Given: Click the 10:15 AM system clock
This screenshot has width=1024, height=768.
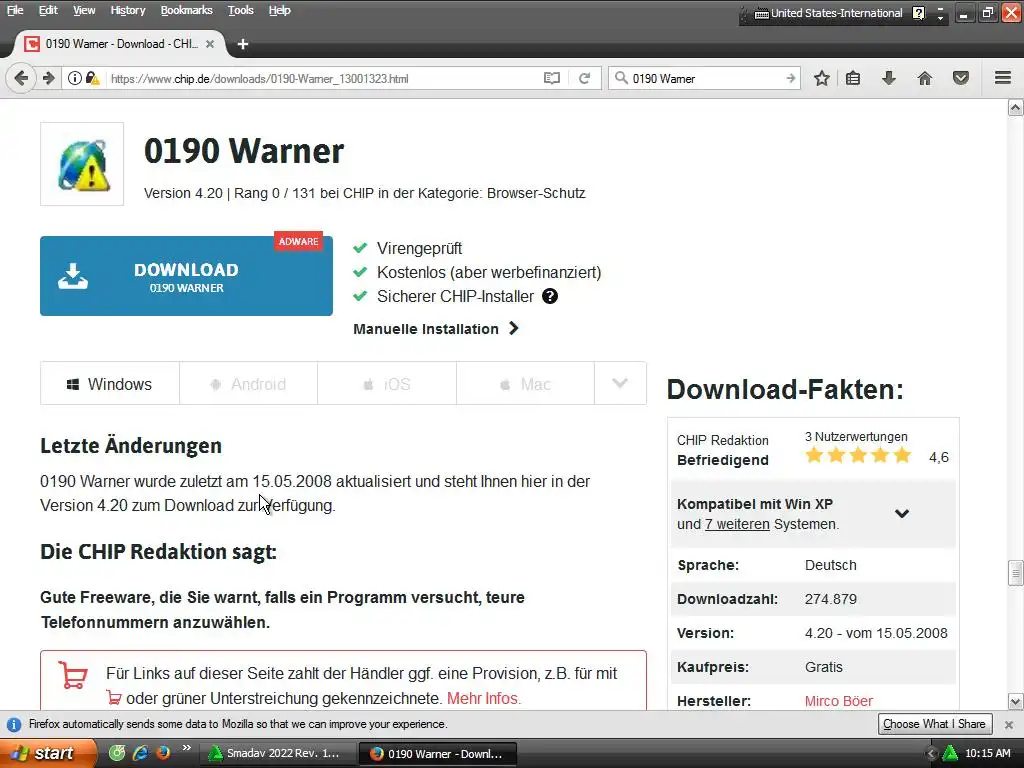Looking at the screenshot, I should tap(987, 753).
